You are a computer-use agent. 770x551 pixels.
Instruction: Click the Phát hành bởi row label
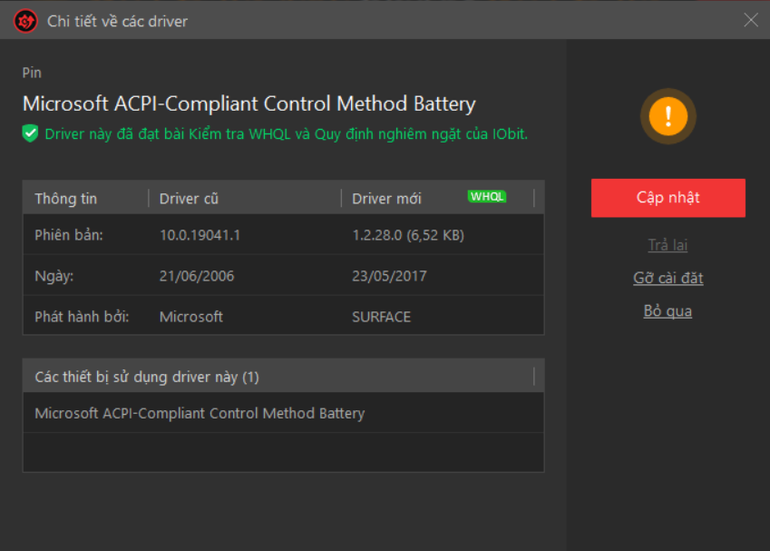82,317
